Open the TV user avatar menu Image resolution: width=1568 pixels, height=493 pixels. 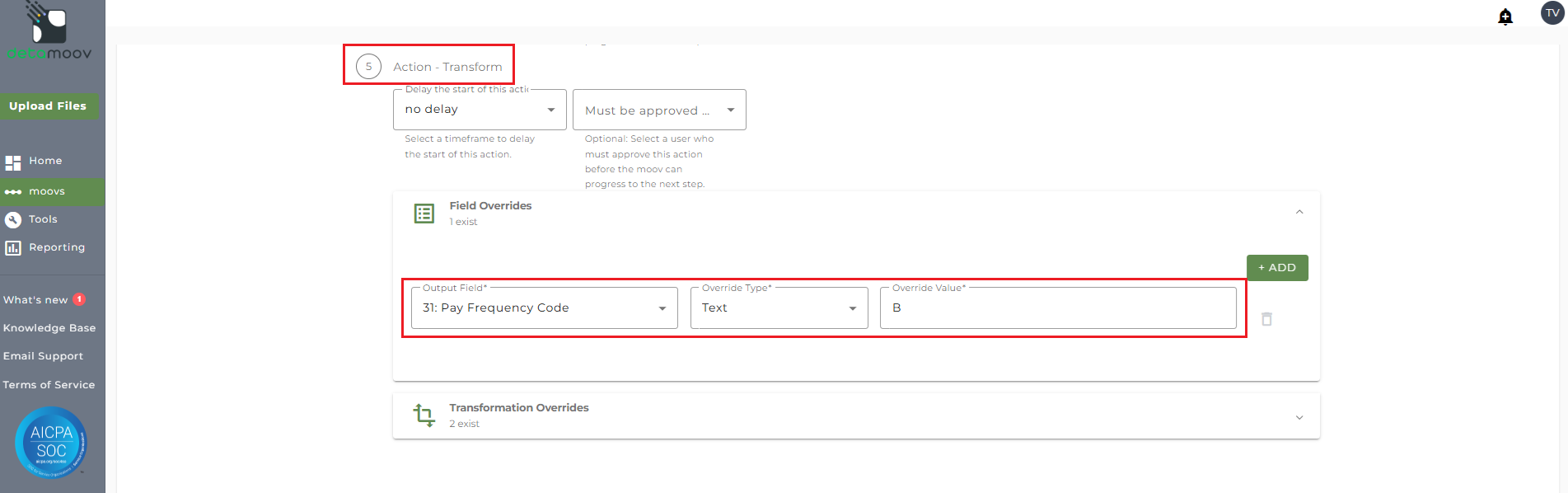tap(1552, 13)
